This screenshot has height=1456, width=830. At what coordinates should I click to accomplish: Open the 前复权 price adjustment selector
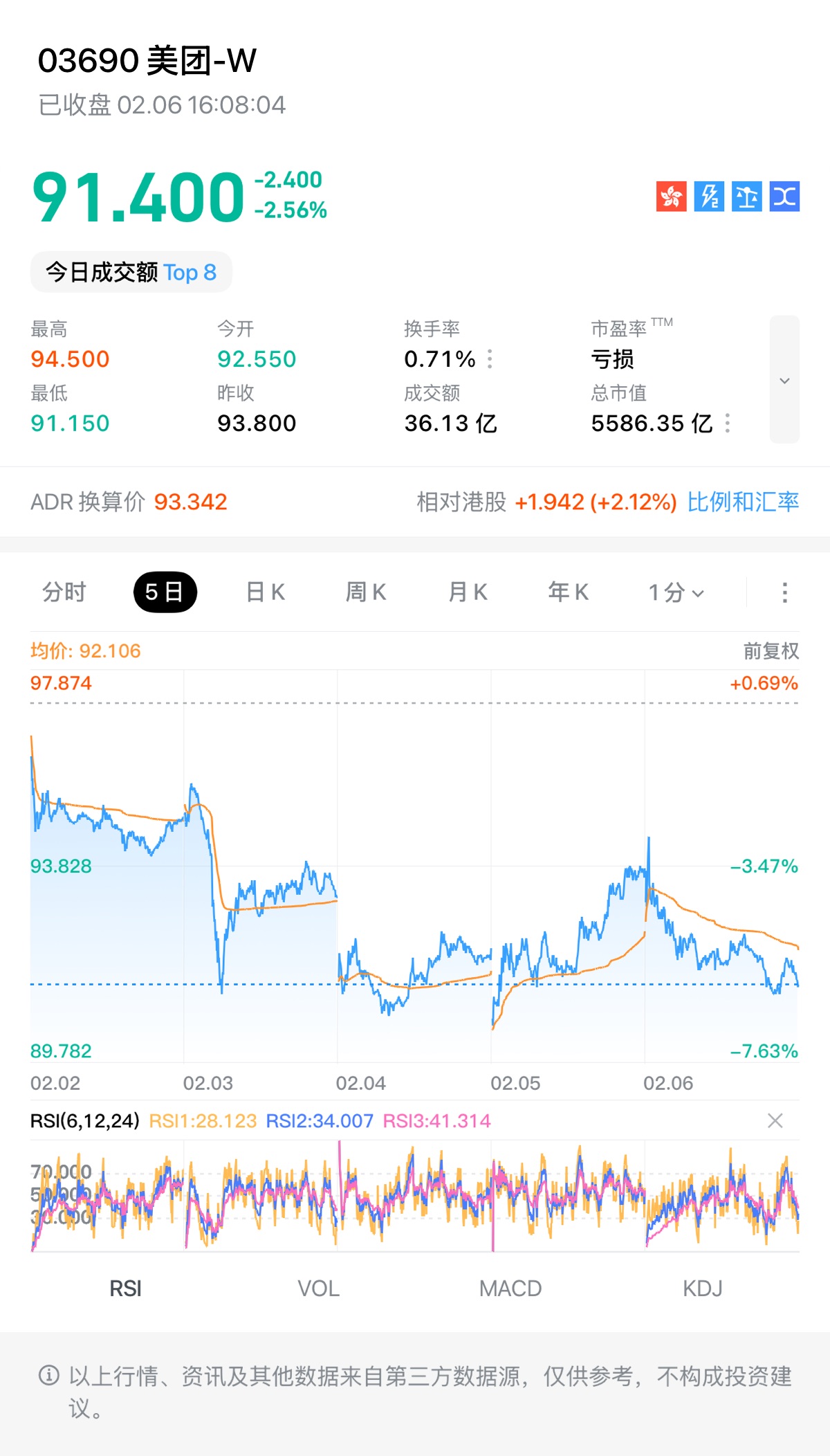pos(771,650)
